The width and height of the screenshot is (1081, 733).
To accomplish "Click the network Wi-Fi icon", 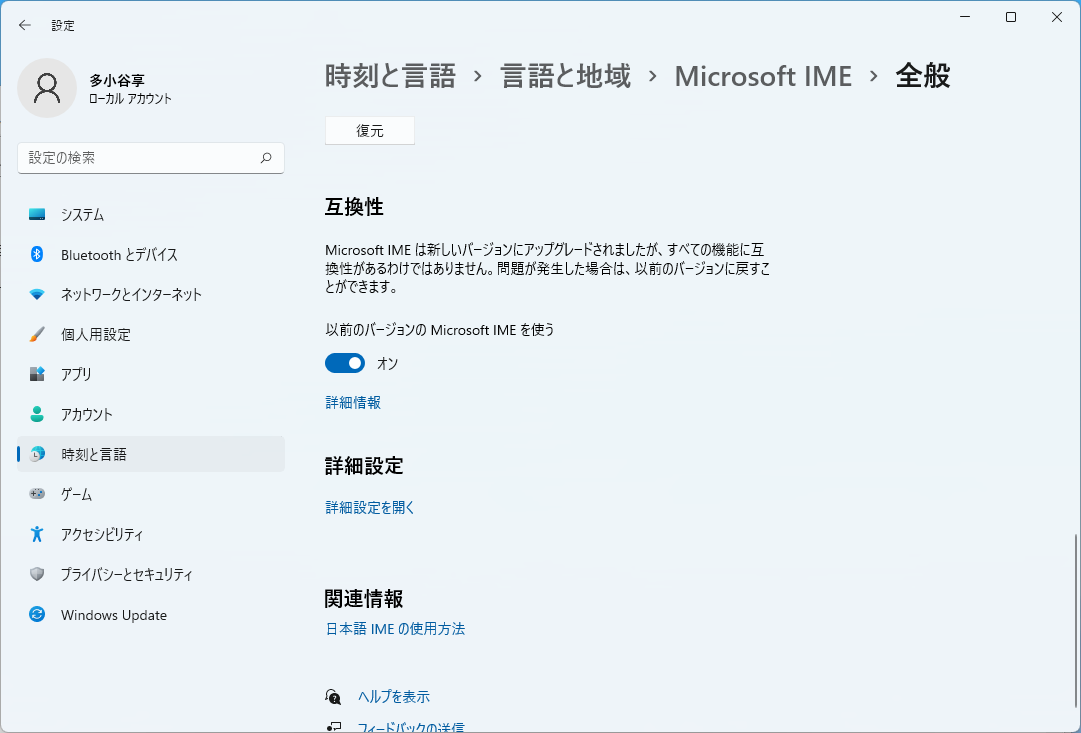I will tap(37, 294).
